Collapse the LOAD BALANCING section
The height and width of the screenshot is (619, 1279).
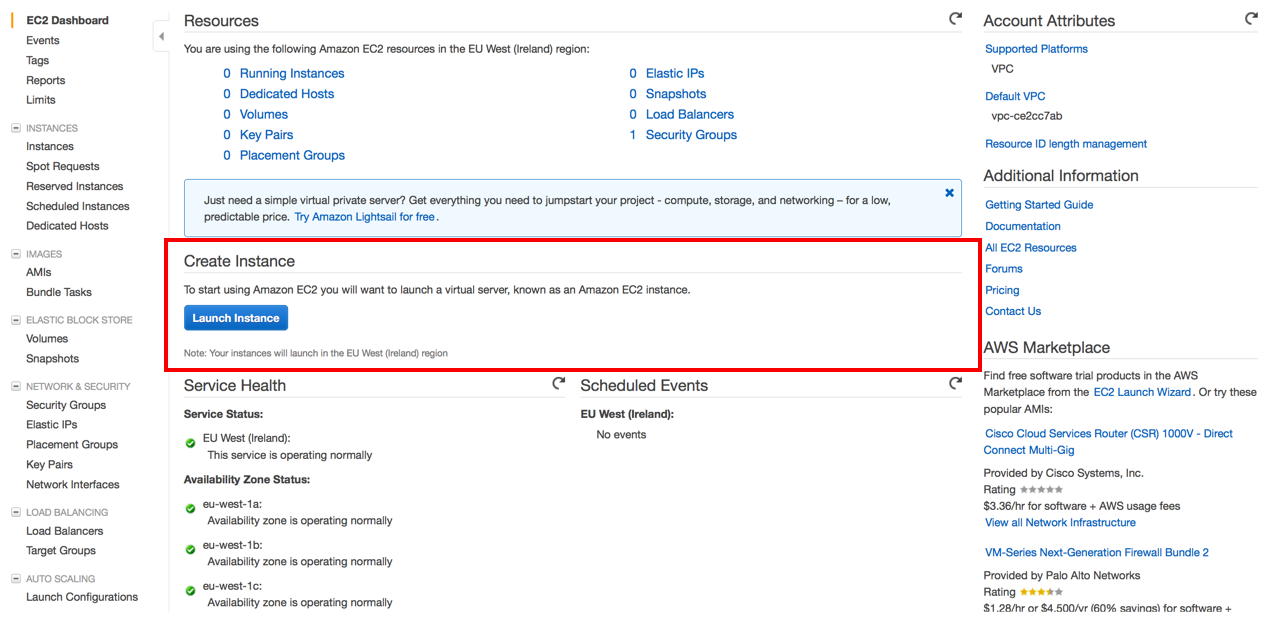pyautogui.click(x=15, y=512)
